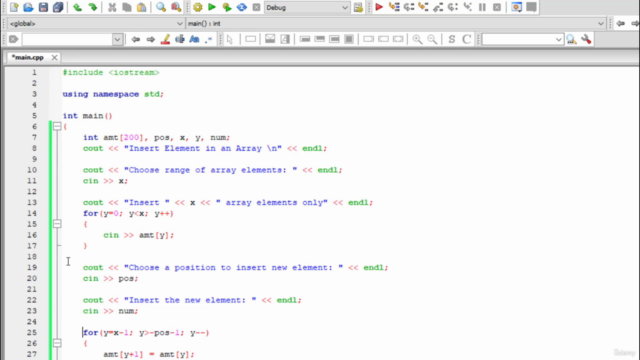Image resolution: width=640 pixels, height=360 pixels.
Task: Toggle the C comment view icon
Action: click(467, 39)
